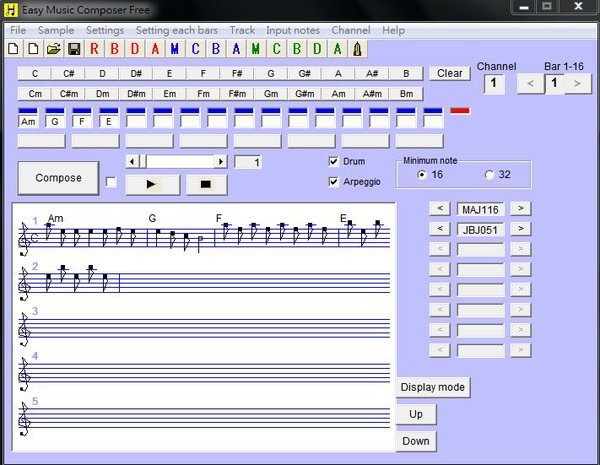Open the Track menu
The image size is (600, 465).
(242, 30)
